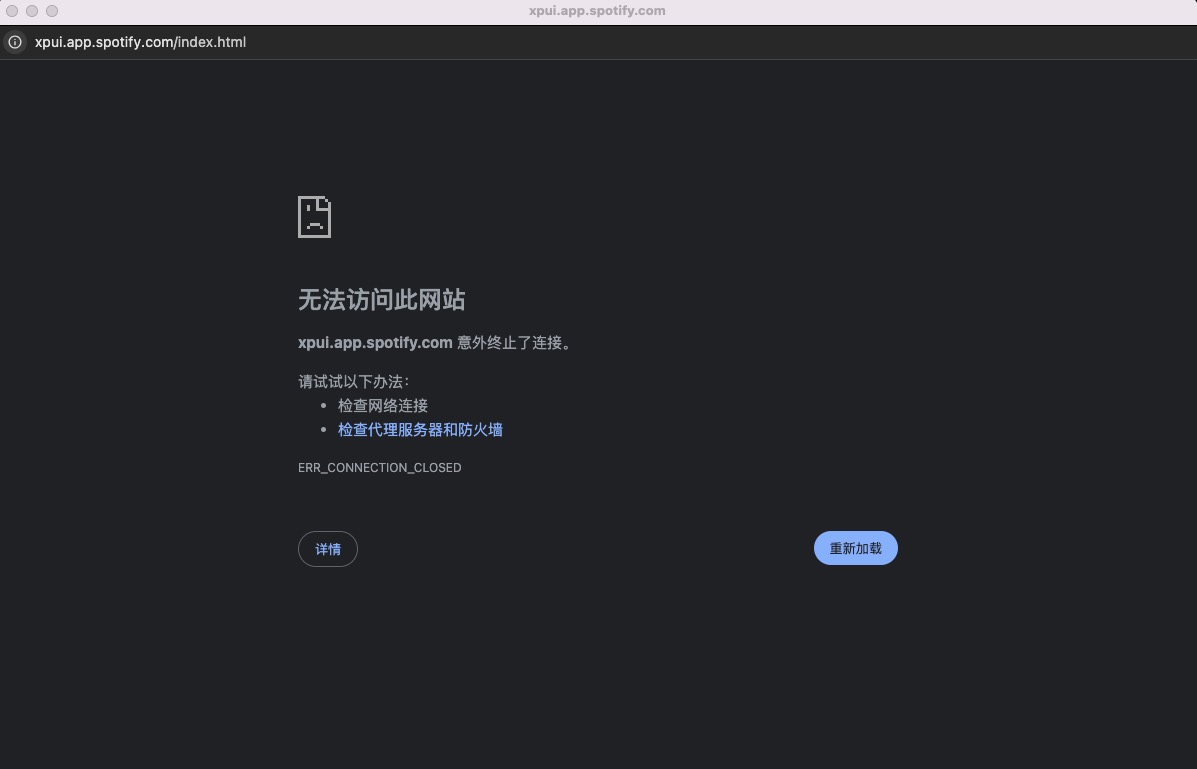Click the 检查网络连接 suggestion text

383,406
